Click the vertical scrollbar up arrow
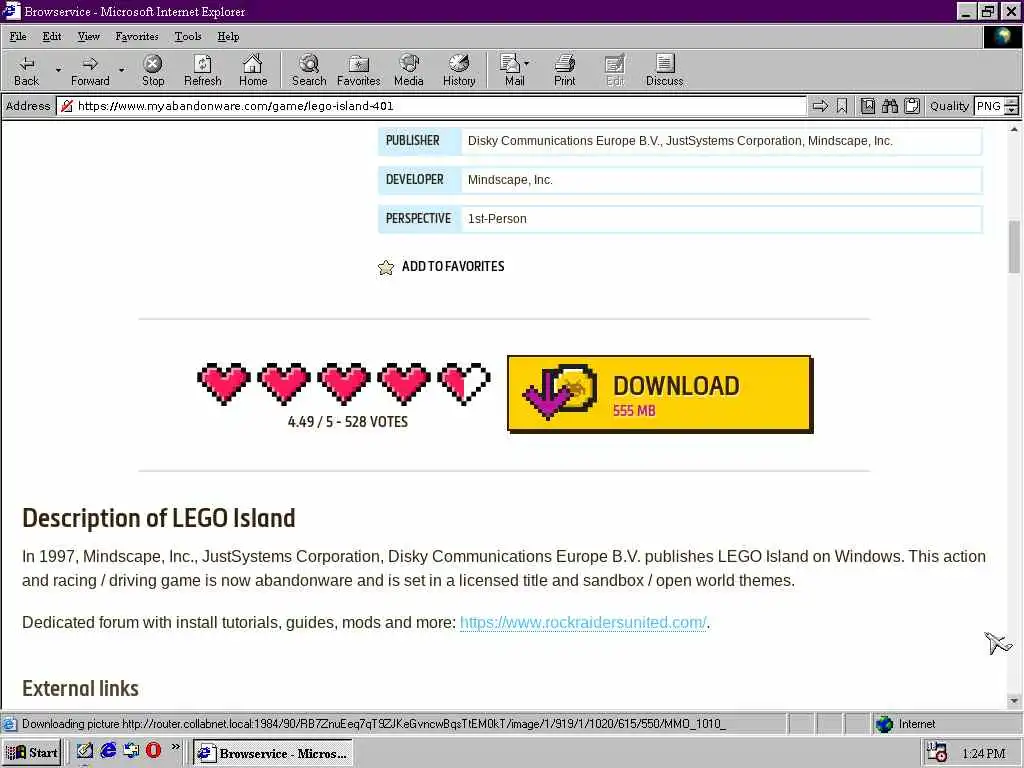The image size is (1024, 768). (1014, 130)
